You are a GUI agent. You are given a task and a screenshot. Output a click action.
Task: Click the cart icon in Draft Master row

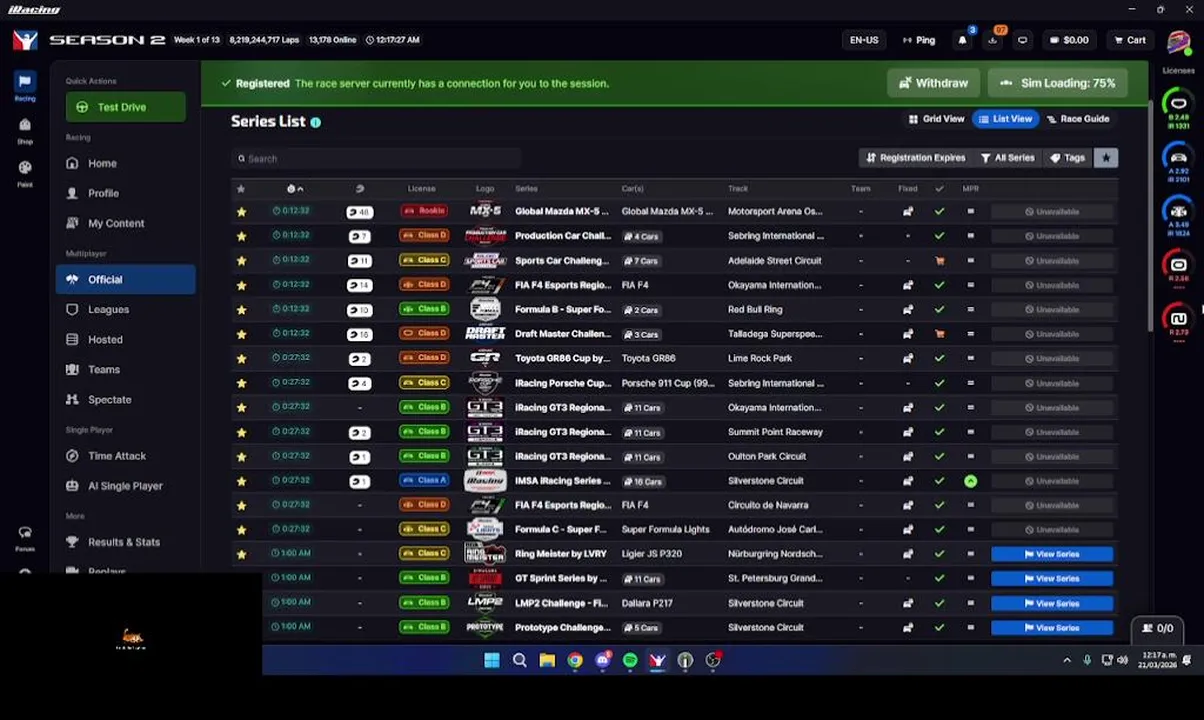(939, 334)
